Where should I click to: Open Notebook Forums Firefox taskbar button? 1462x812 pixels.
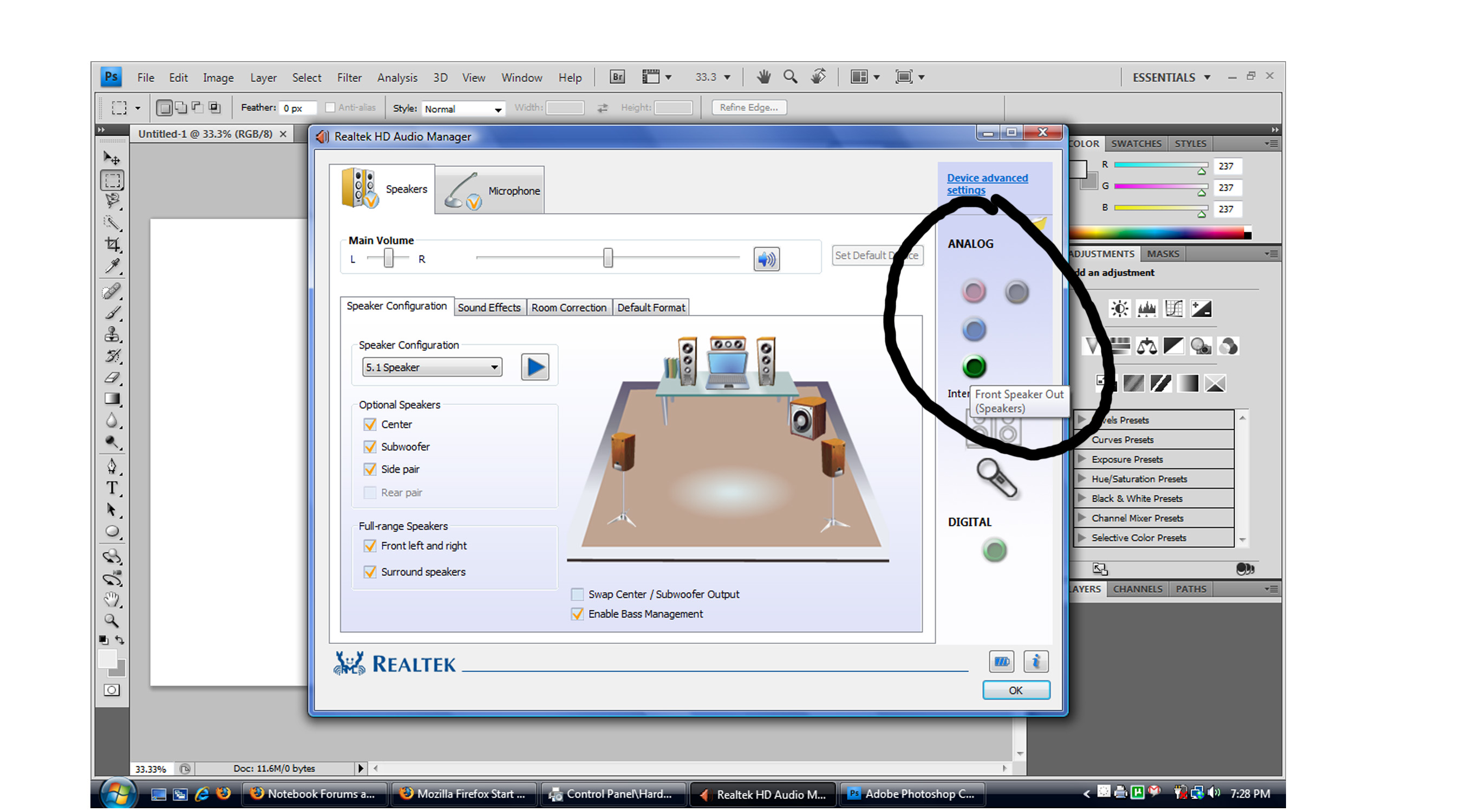pos(316,794)
